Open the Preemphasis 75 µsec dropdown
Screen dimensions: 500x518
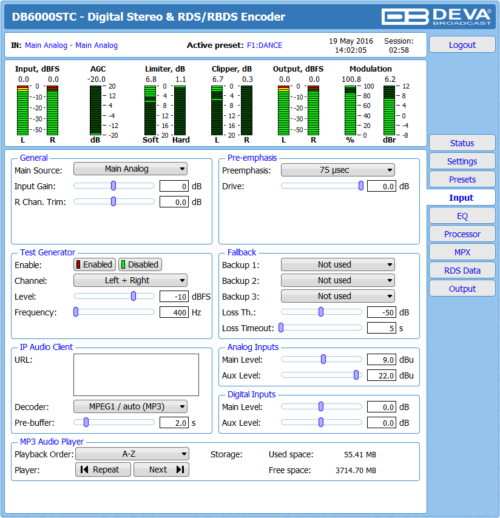click(x=338, y=170)
